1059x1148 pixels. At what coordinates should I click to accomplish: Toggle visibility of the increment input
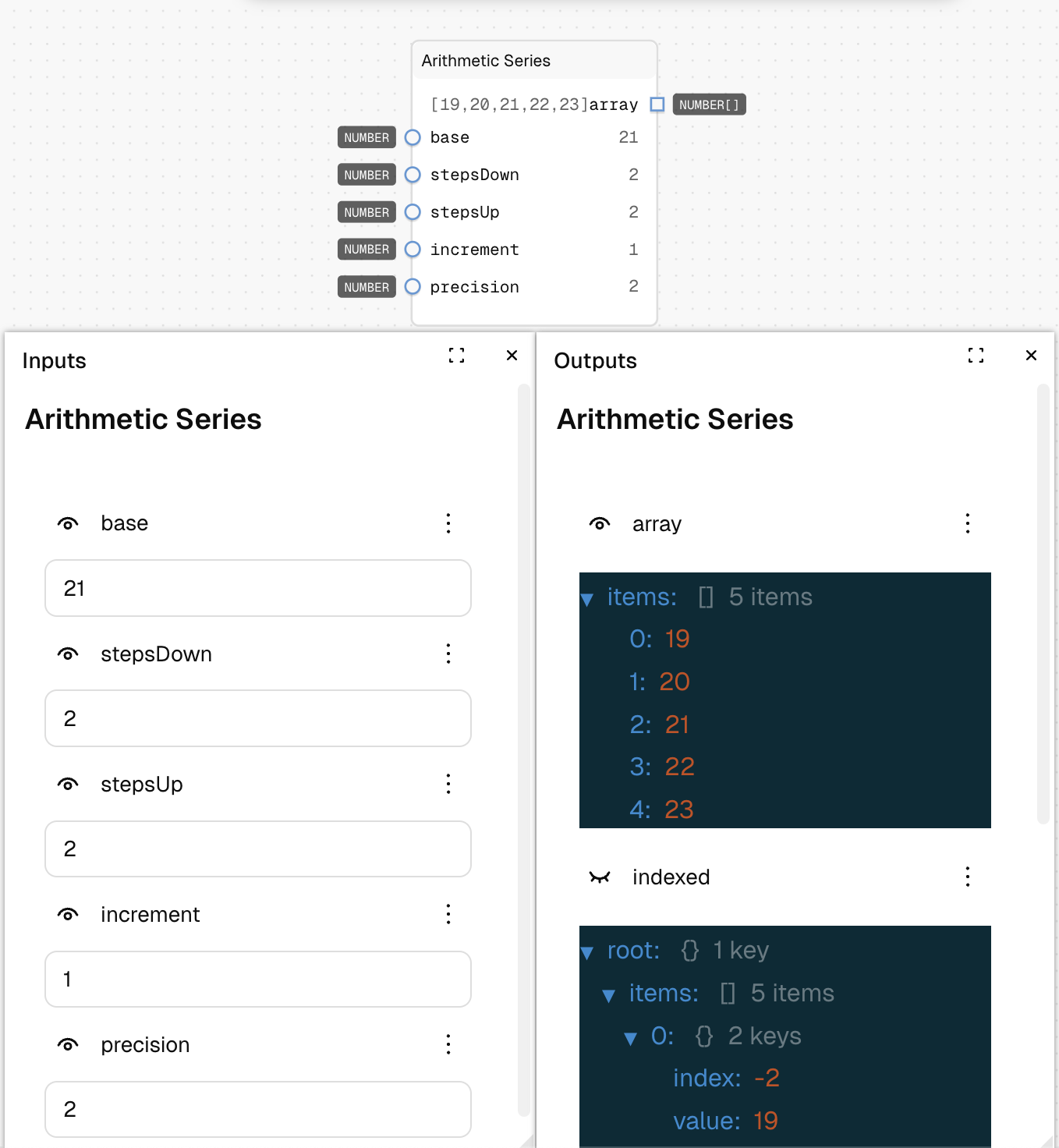pos(68,914)
